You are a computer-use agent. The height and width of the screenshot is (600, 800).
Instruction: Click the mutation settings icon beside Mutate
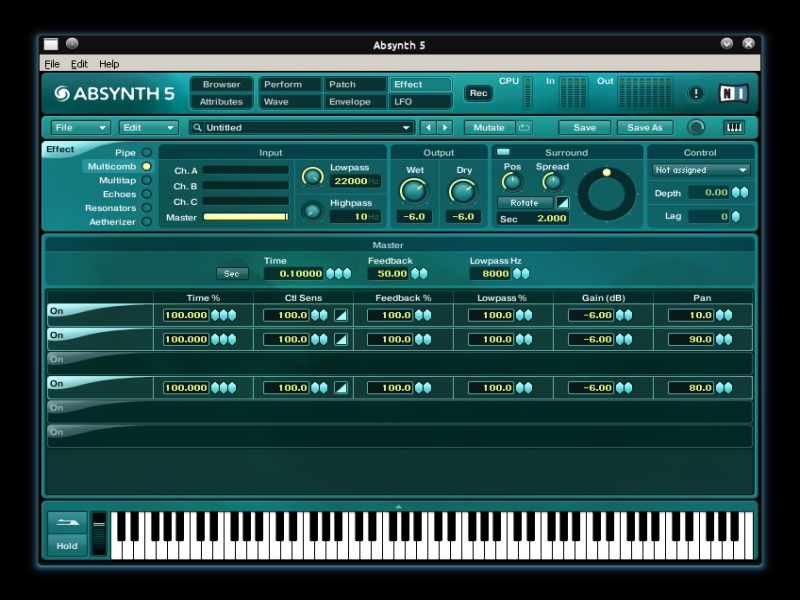tap(524, 128)
